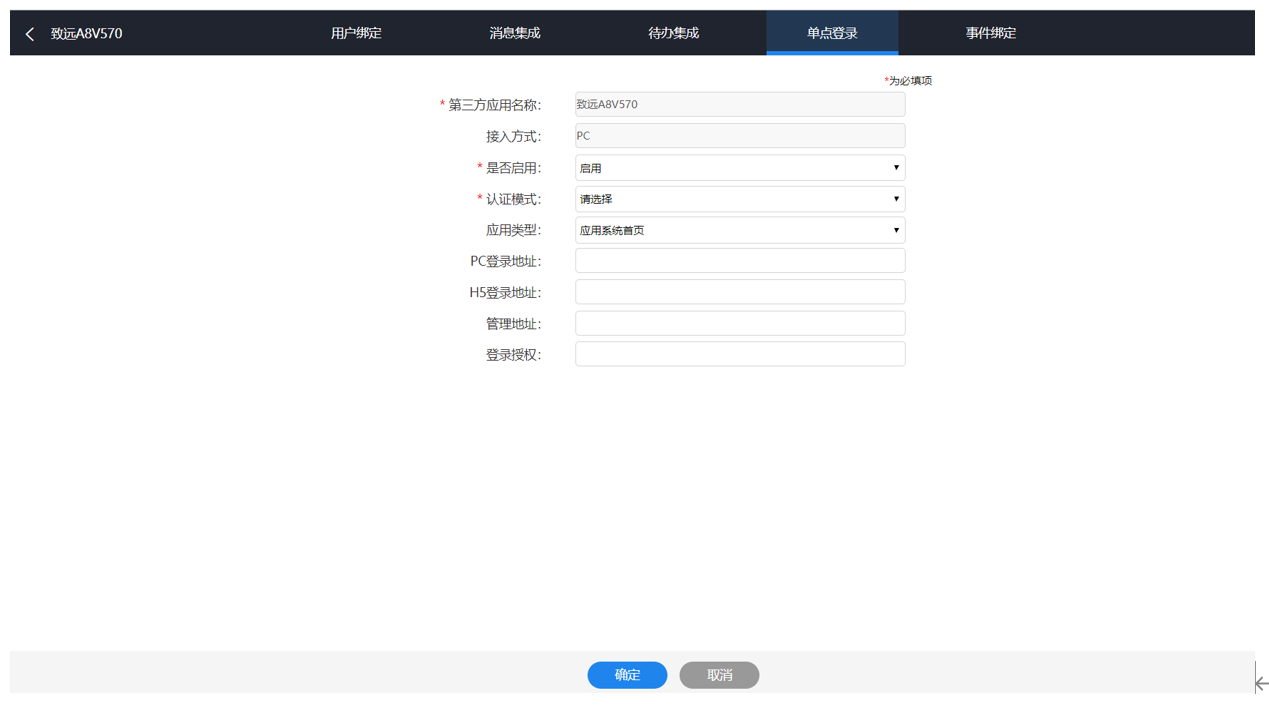
Task: Open the 消息集成 tab
Action: [x=515, y=33]
